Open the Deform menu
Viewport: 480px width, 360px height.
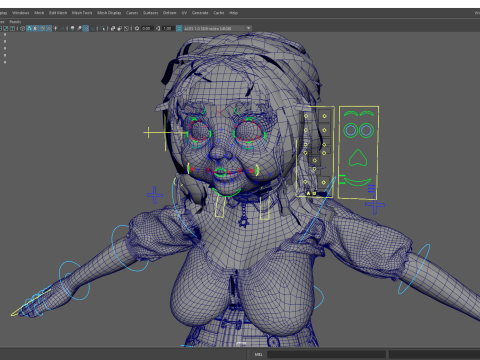coord(169,13)
